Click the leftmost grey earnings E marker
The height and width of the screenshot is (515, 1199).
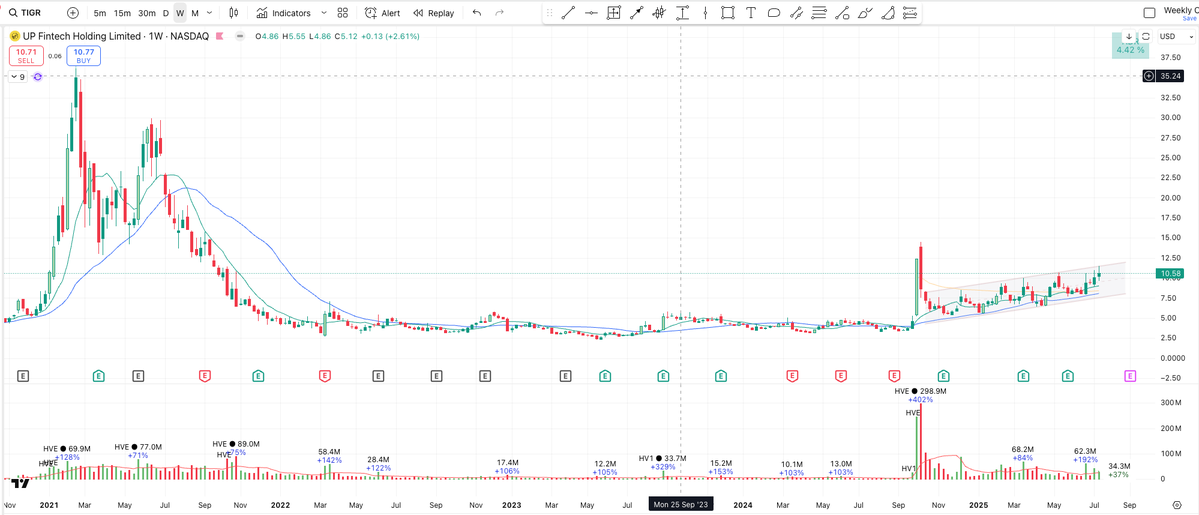coord(23,375)
